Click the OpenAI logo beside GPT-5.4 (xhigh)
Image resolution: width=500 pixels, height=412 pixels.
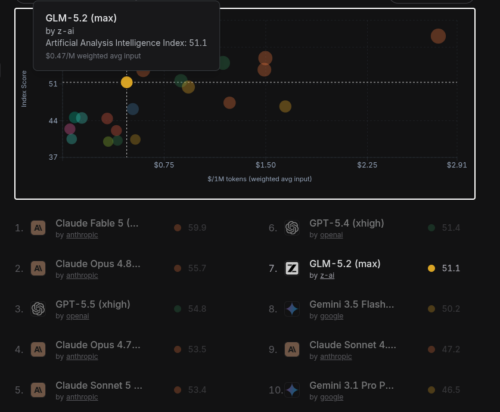click(292, 228)
